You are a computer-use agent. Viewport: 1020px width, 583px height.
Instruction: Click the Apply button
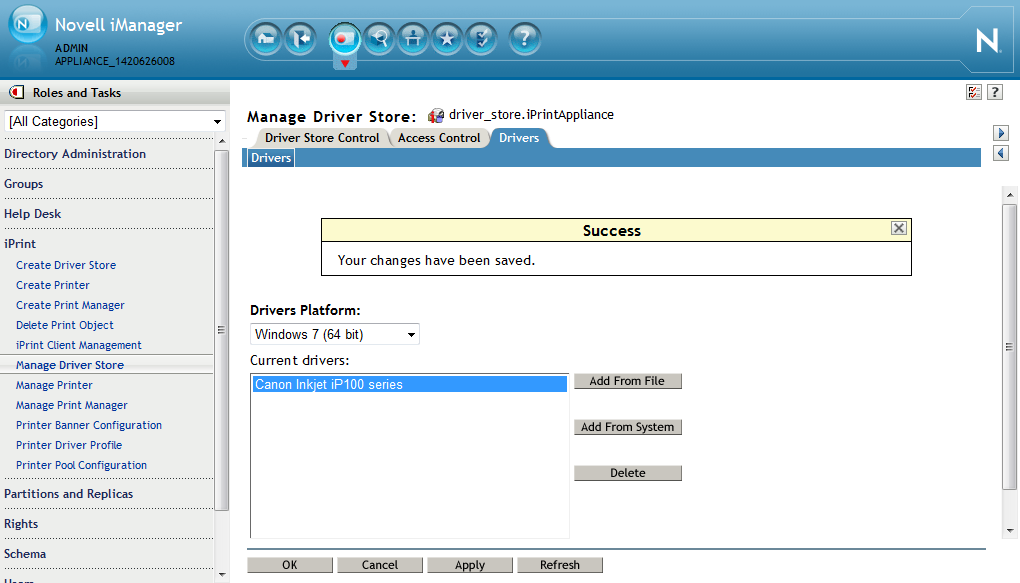point(470,565)
